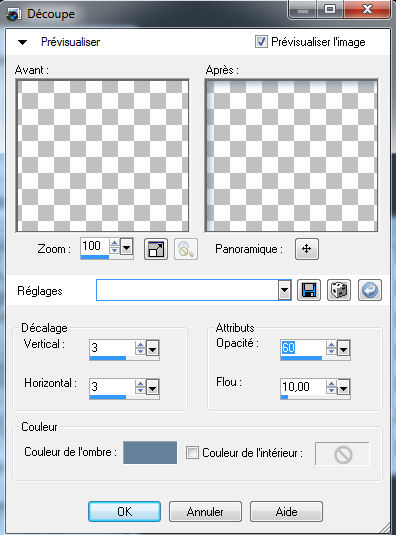The width and height of the screenshot is (396, 535).
Task: Click the blue slider bar under Horizontal
Action: pos(108,397)
